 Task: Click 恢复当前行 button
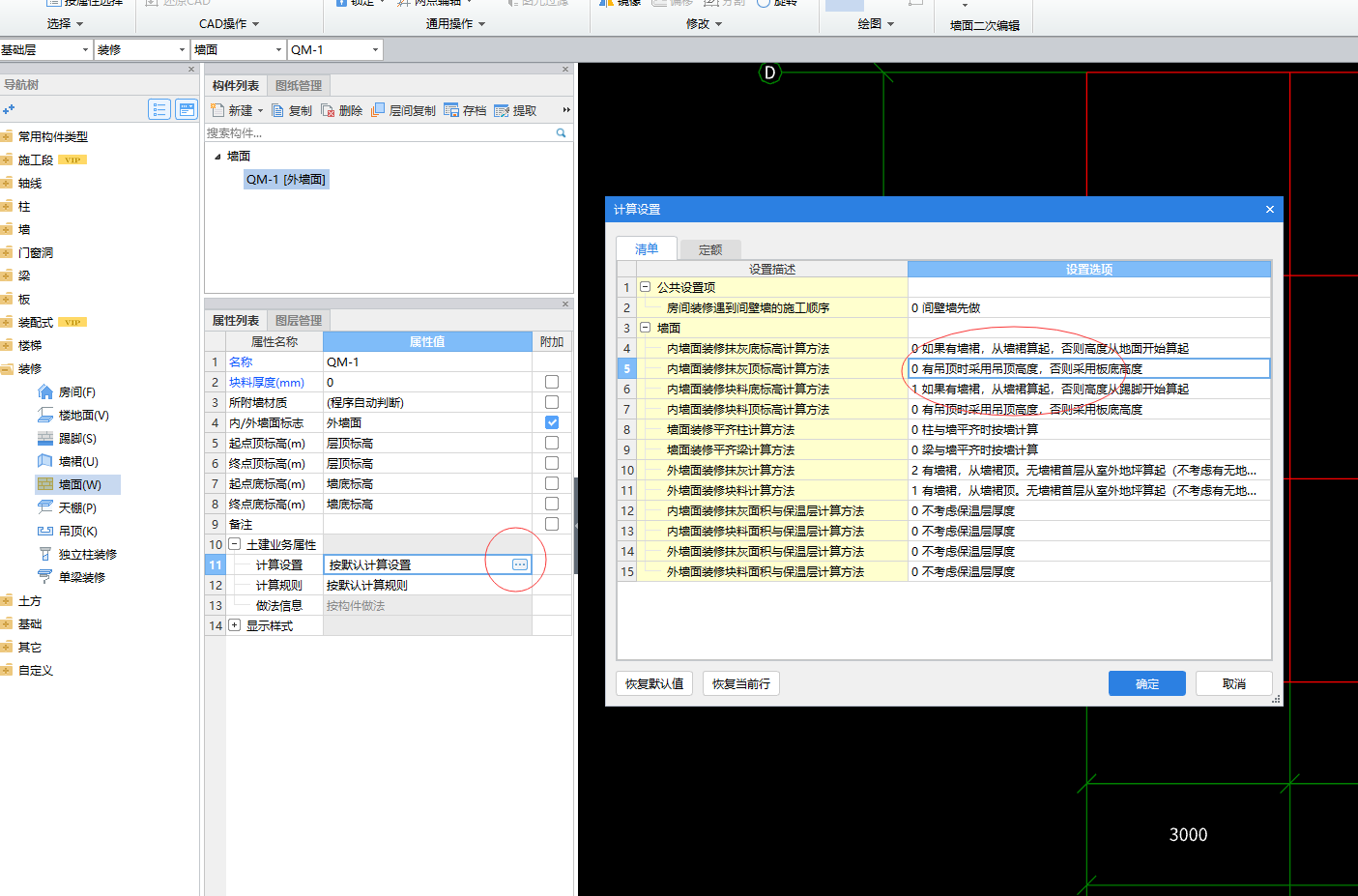pos(741,683)
